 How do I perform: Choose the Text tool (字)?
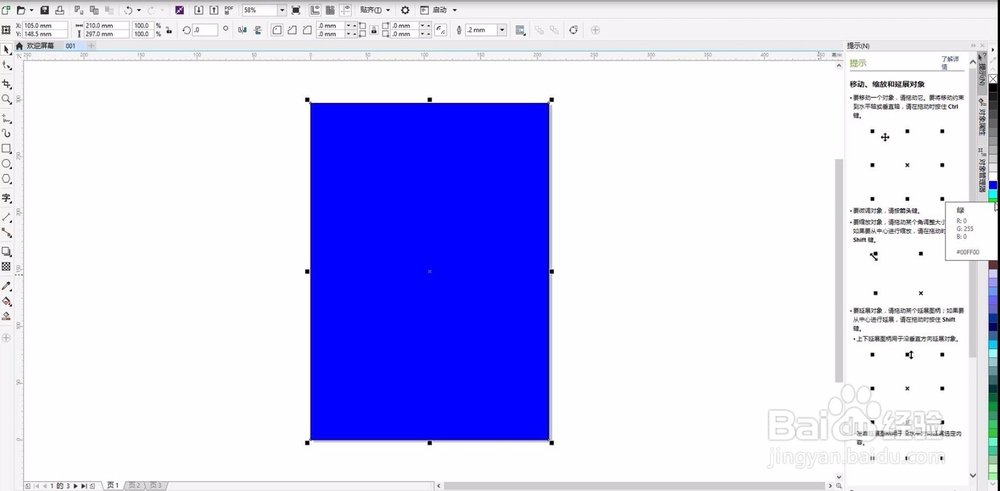[6, 198]
